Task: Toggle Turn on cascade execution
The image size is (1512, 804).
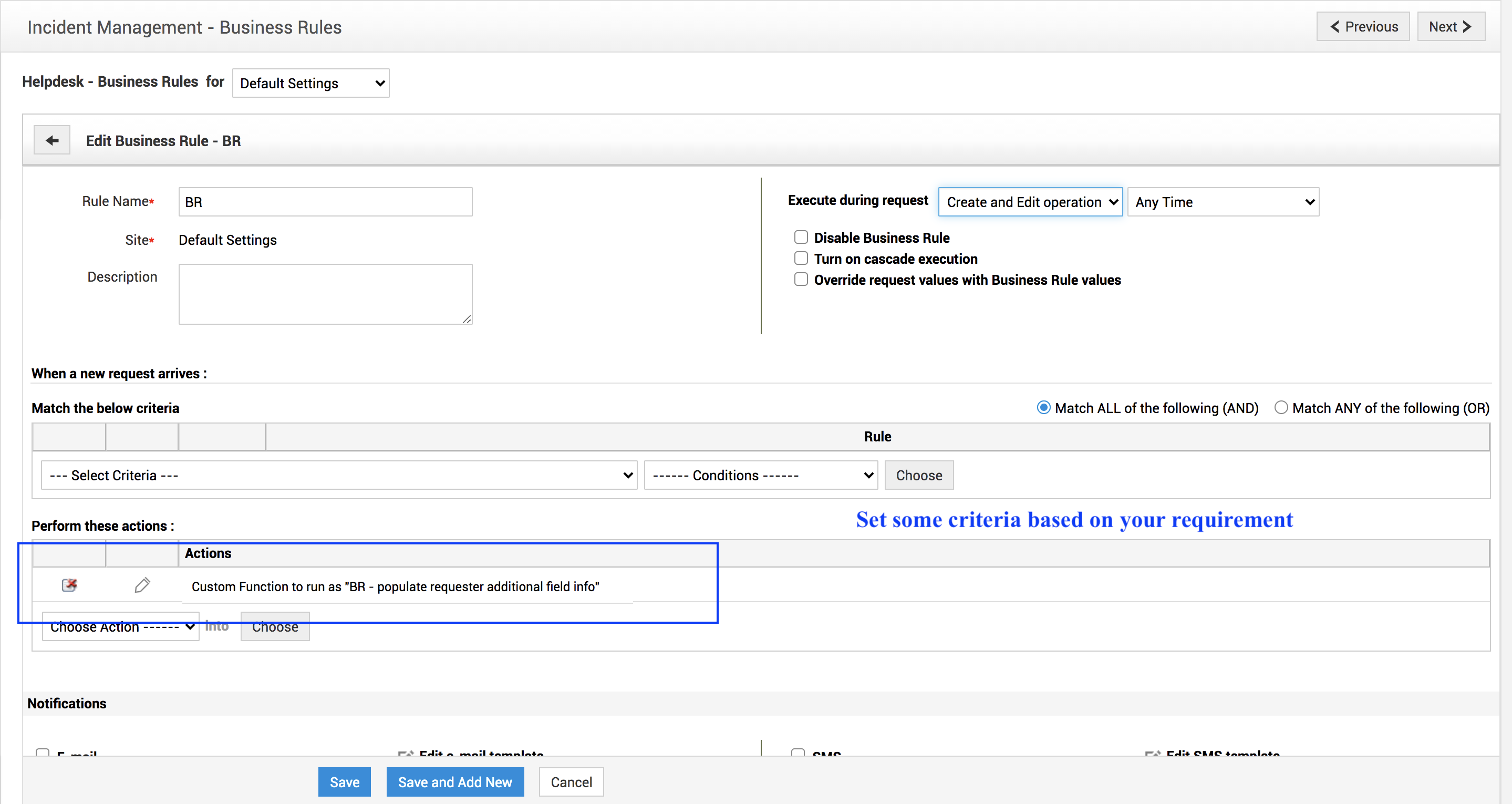Action: [x=801, y=259]
